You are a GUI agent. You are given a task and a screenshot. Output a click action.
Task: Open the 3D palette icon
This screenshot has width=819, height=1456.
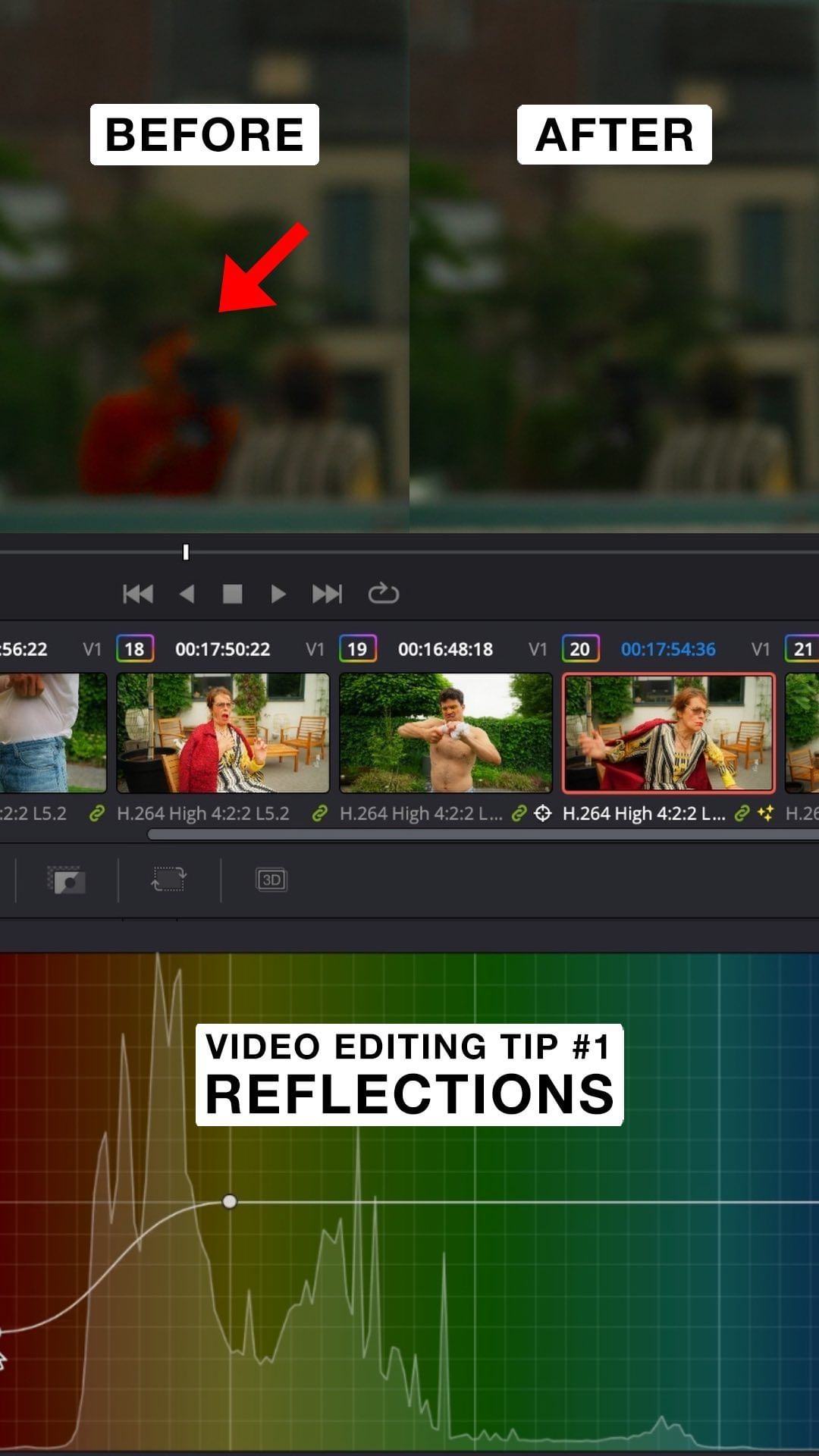tap(271, 880)
